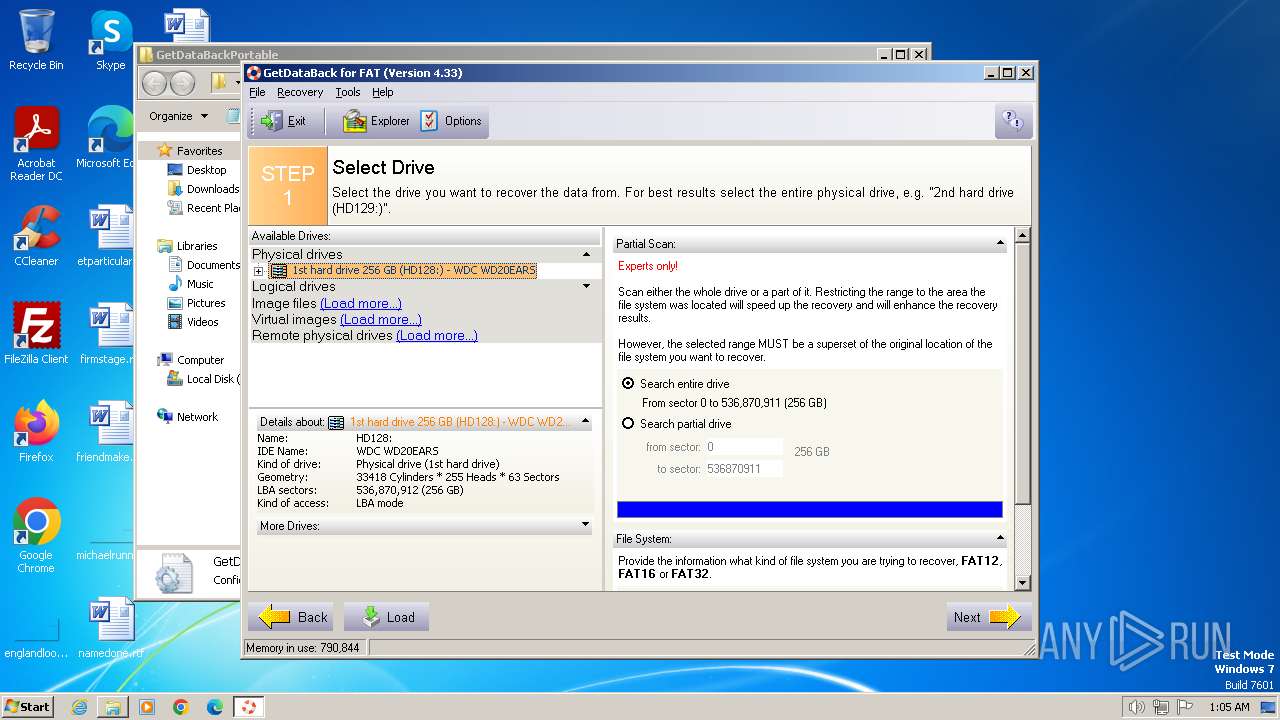Select Music under Libraries in Explorer

[x=200, y=284]
